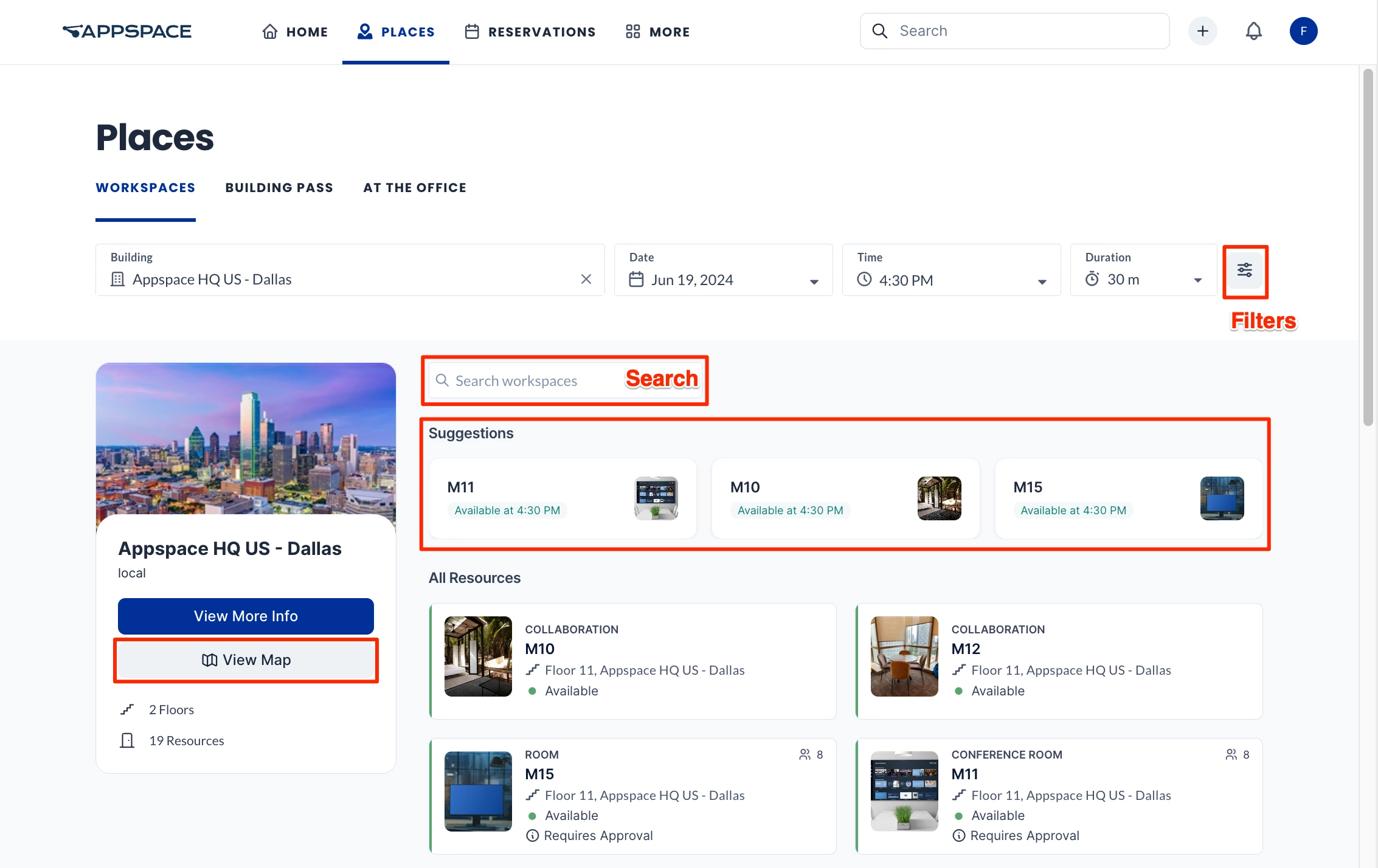Click the plus create button
Viewport: 1378px width, 868px height.
1202,31
